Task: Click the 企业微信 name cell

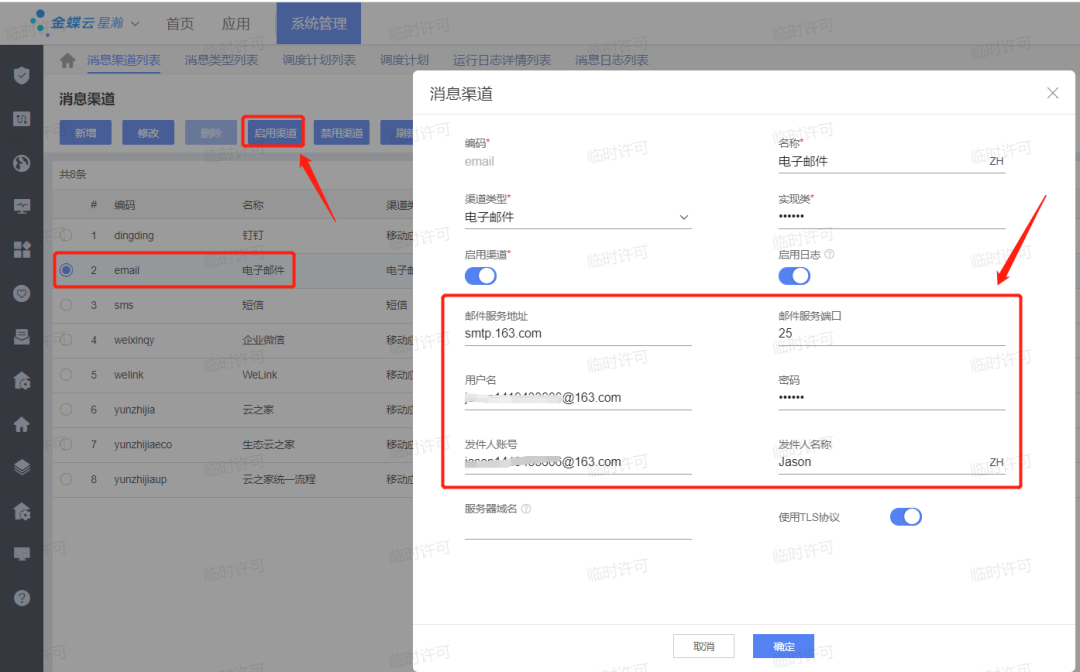Action: point(263,339)
